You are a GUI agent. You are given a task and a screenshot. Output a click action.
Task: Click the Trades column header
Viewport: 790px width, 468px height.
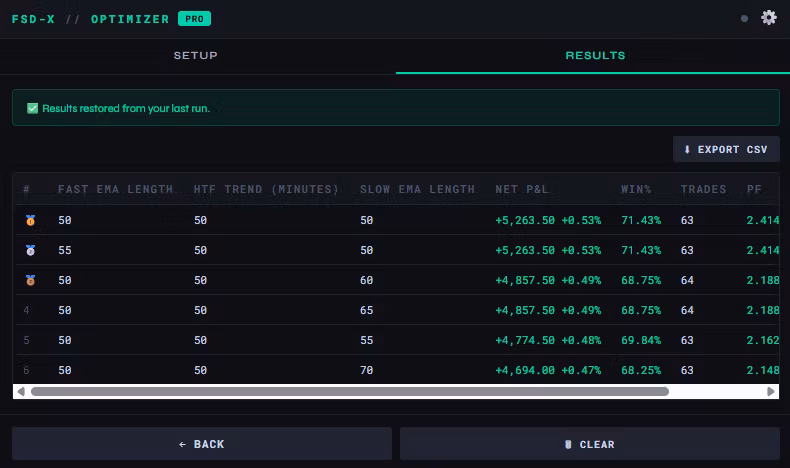[703, 189]
